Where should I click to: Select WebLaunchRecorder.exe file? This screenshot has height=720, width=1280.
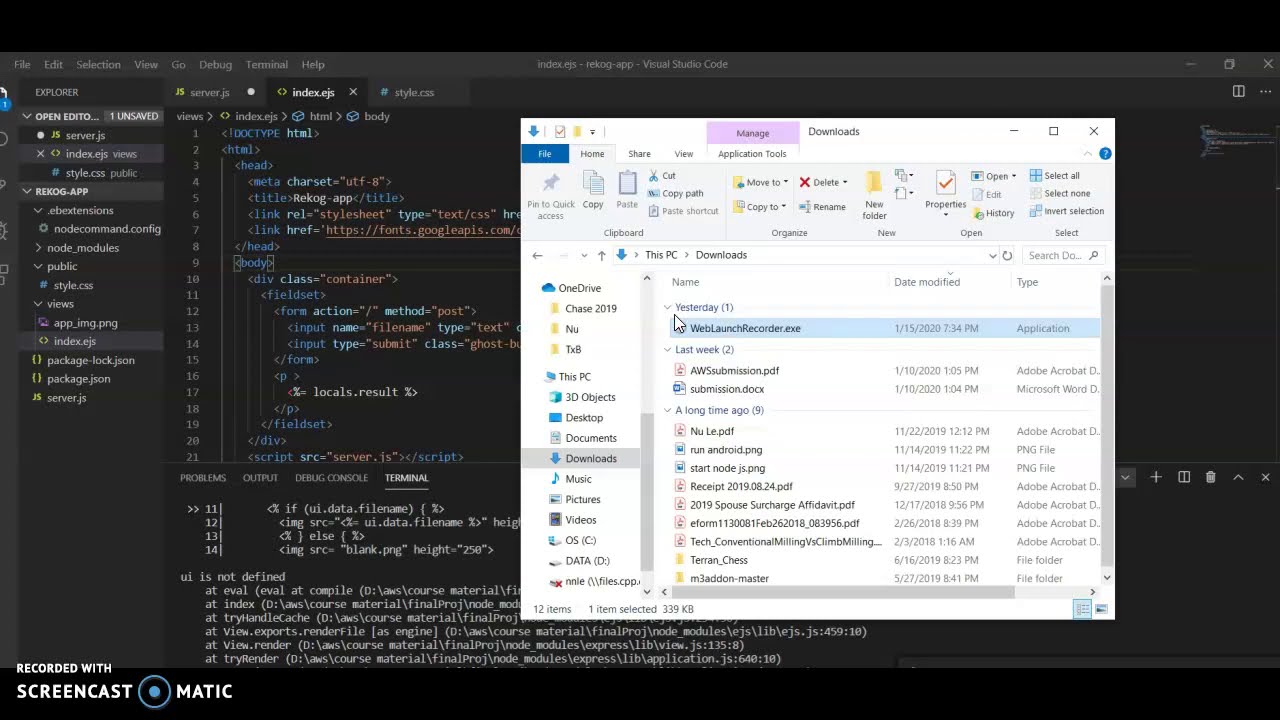point(745,328)
